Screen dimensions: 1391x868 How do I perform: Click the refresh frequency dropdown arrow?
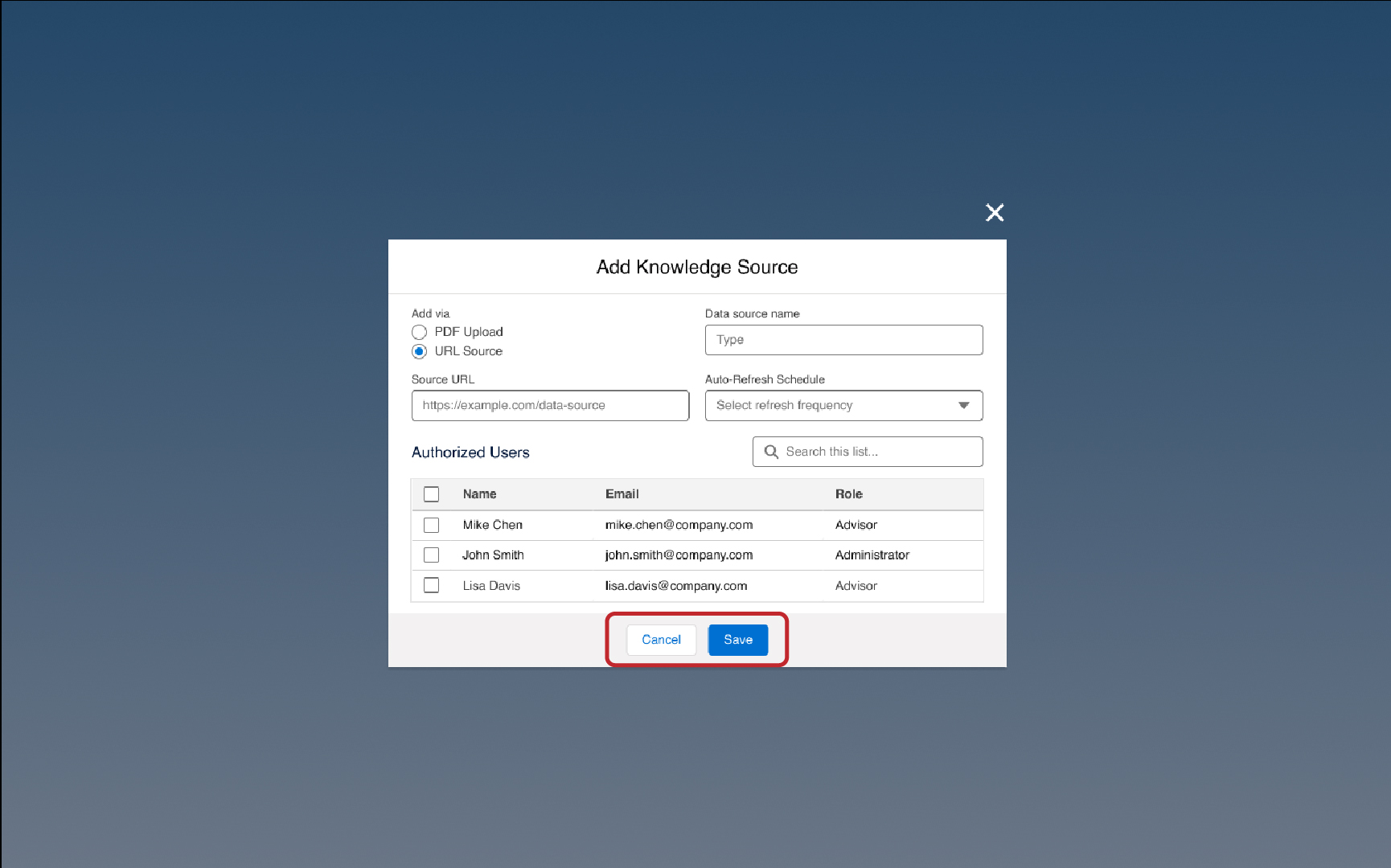963,406
